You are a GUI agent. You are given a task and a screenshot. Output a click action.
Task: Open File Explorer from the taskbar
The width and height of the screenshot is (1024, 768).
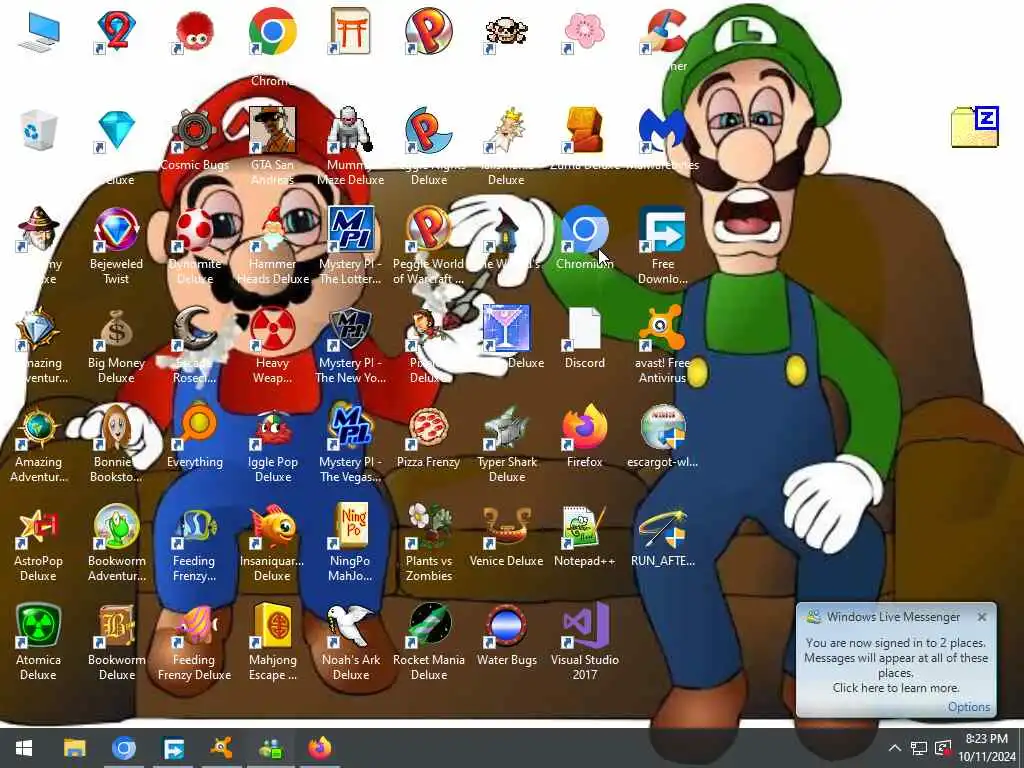[x=74, y=748]
